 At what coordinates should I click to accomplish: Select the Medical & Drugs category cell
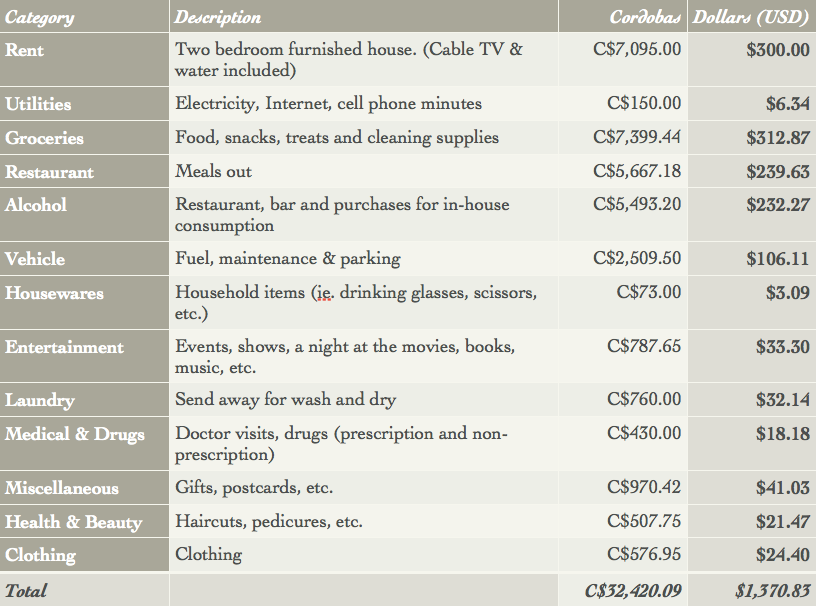tap(75, 434)
